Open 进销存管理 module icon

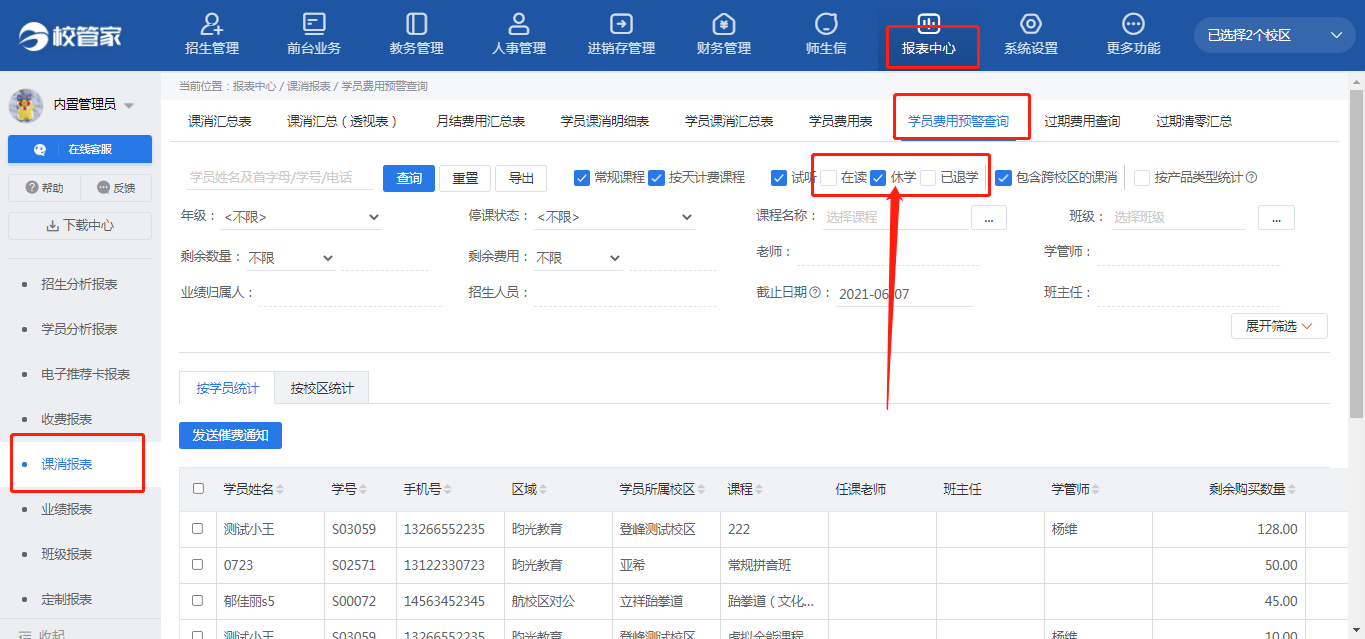point(621,24)
